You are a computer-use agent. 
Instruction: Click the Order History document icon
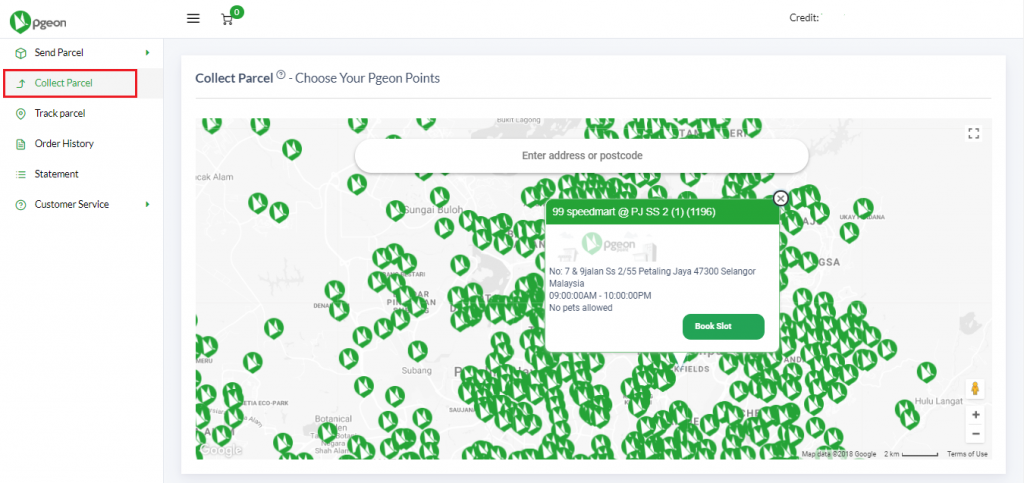point(21,144)
